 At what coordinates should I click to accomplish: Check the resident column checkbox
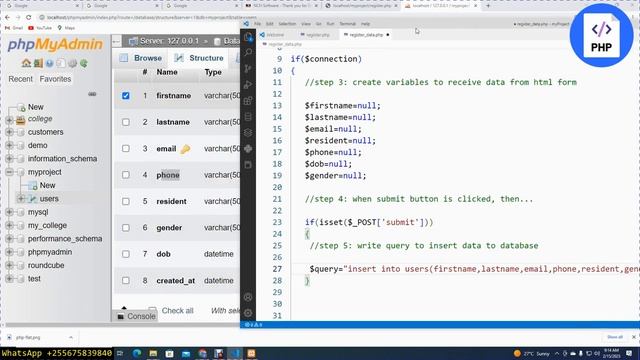[126, 201]
